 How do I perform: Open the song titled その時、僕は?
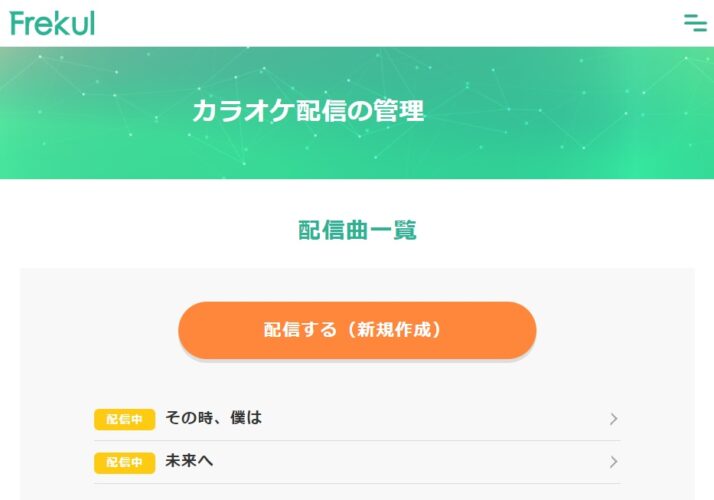point(214,418)
